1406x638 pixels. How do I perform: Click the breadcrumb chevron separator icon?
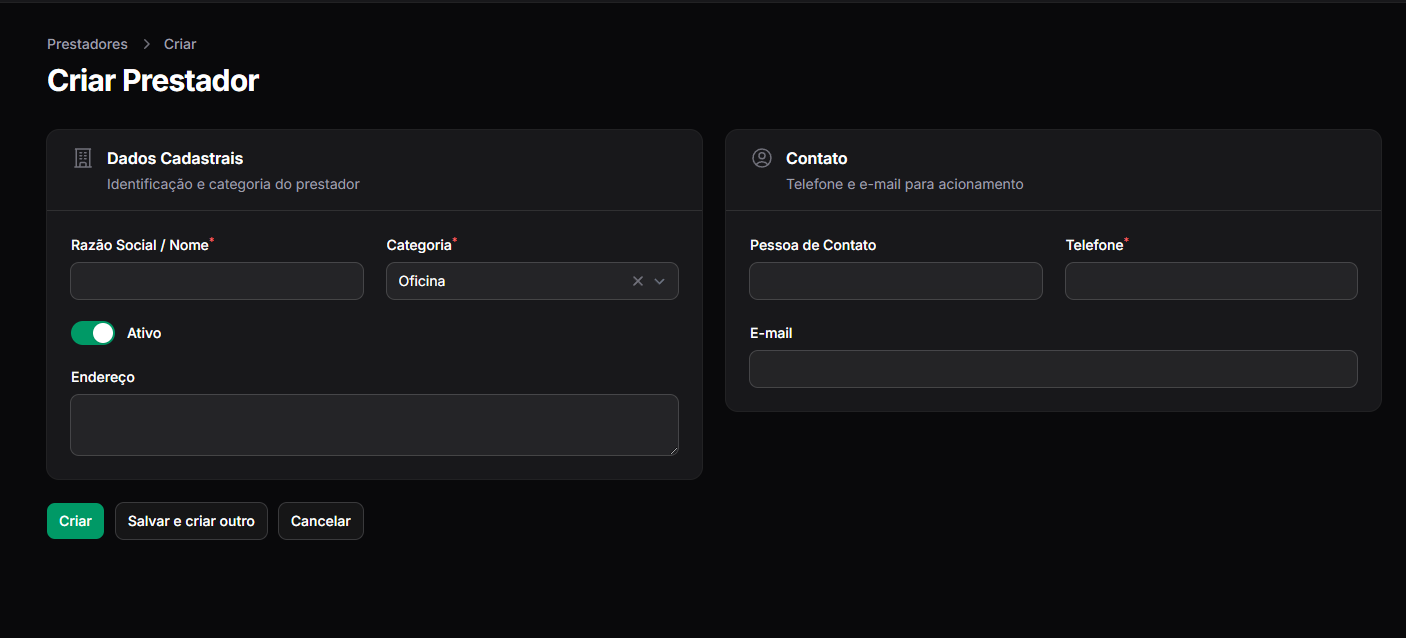coord(146,44)
